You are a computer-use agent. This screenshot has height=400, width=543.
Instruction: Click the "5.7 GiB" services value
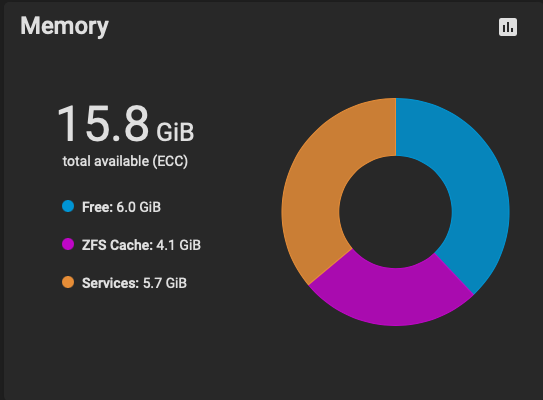tap(165, 283)
